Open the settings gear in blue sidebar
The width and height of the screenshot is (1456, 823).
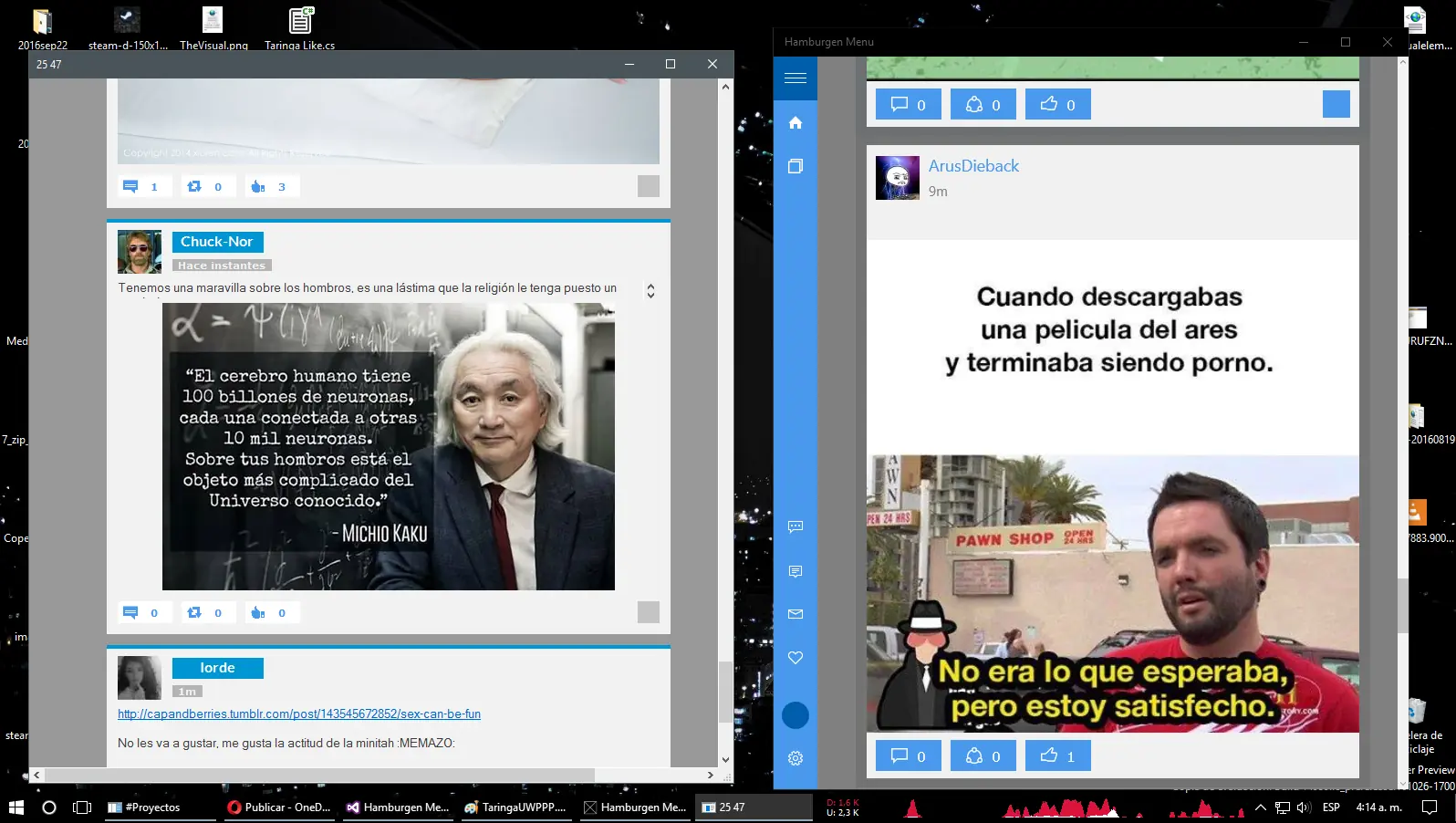796,758
